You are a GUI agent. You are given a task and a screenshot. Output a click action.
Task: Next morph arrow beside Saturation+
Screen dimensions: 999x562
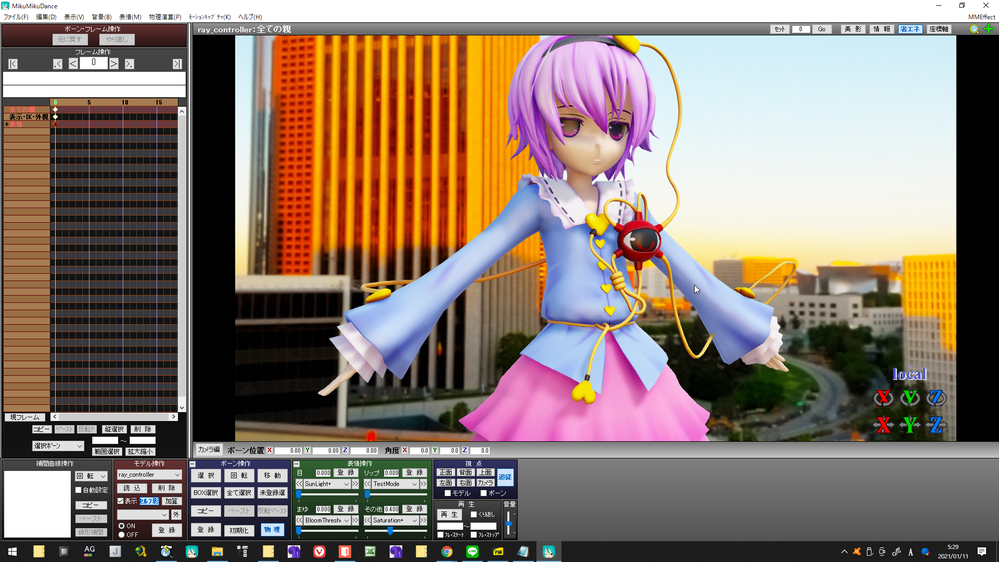point(424,521)
